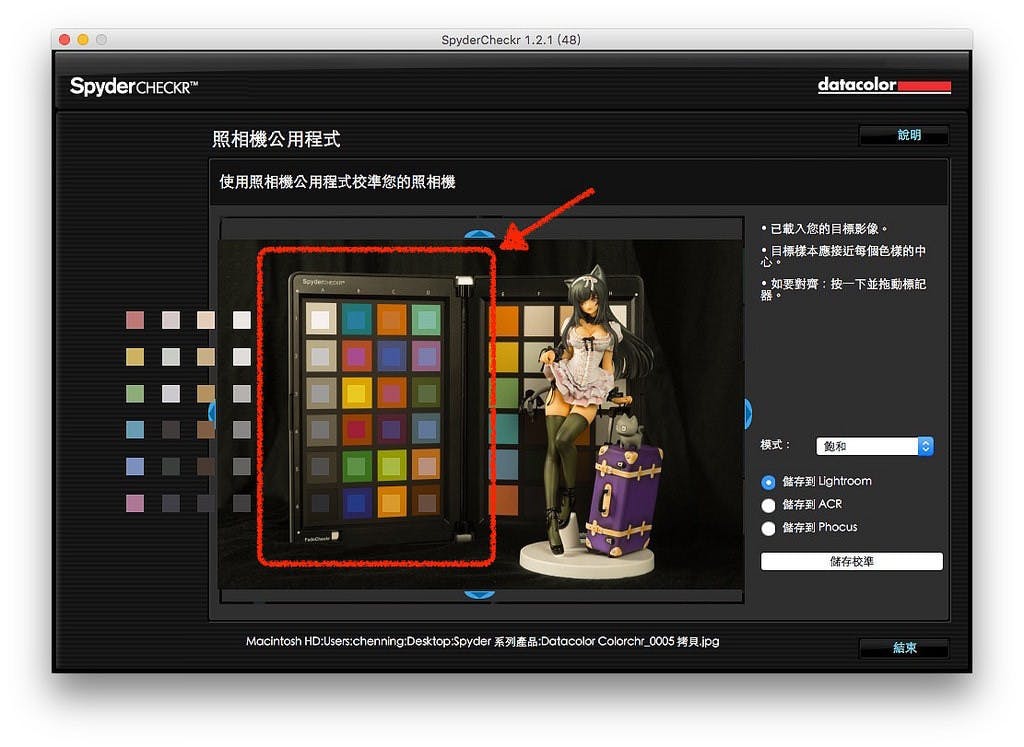Screen dimensions: 1024x747
Task: Click the SpyderCHECKR logo
Action: click(134, 86)
